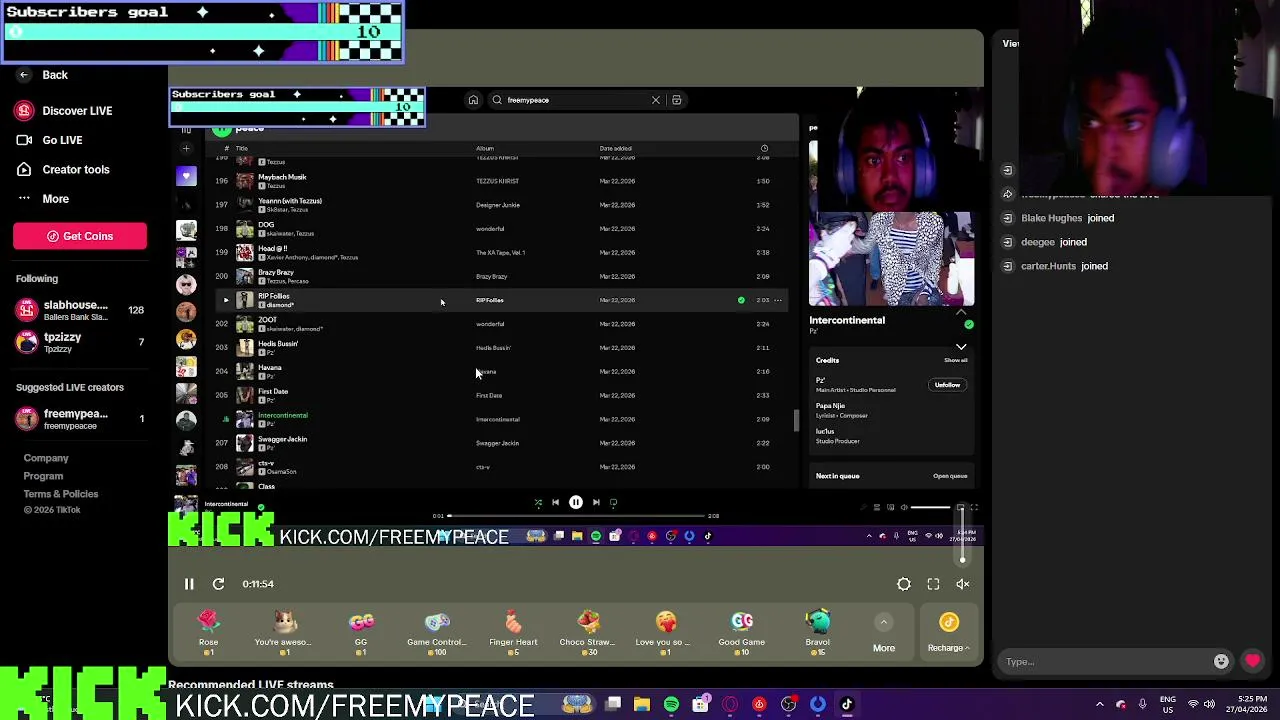
Task: Toggle saved checkmark on RIP Follies row
Action: pyautogui.click(x=741, y=300)
